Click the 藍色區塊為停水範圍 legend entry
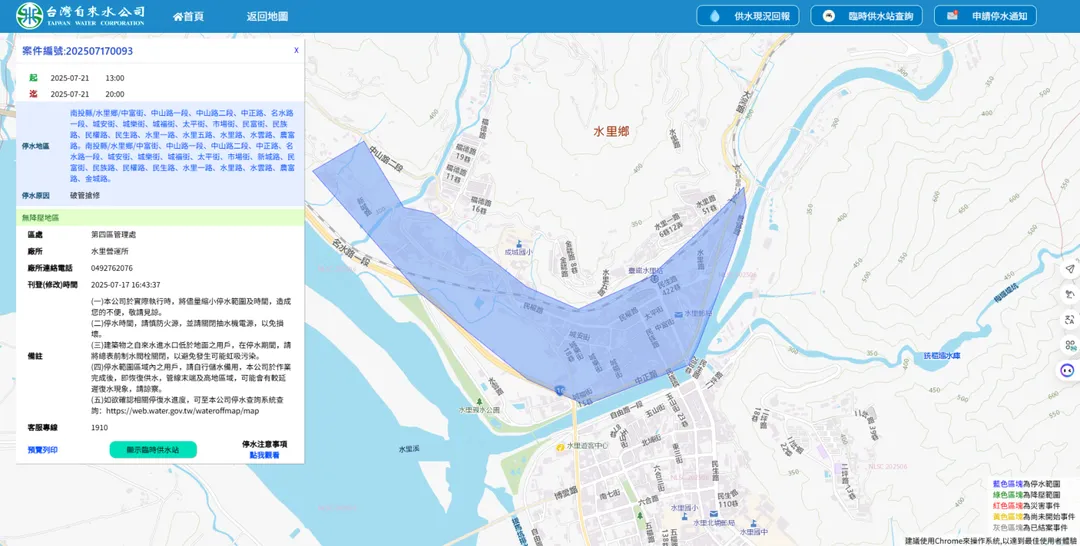The height and width of the screenshot is (546, 1080). (x=1026, y=484)
